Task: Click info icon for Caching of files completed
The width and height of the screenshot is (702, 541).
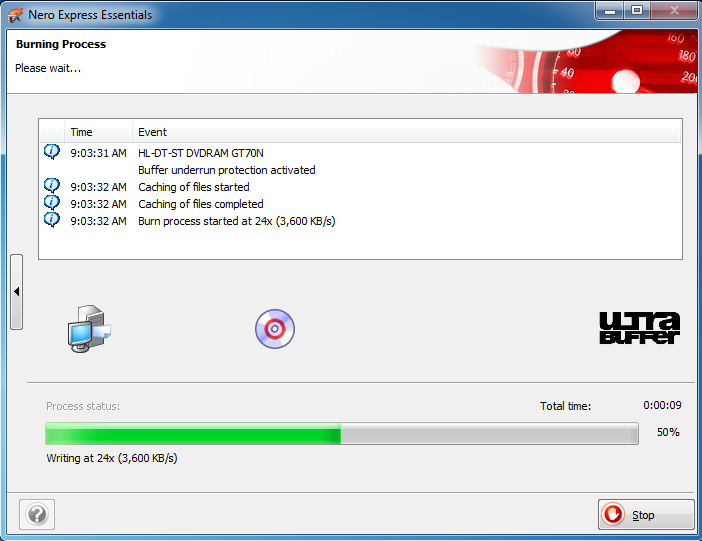Action: click(x=51, y=202)
